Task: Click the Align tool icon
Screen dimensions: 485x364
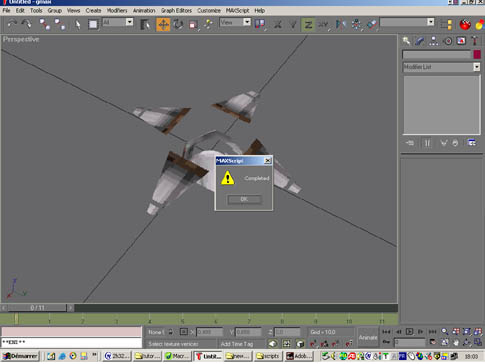Action: tap(371, 24)
